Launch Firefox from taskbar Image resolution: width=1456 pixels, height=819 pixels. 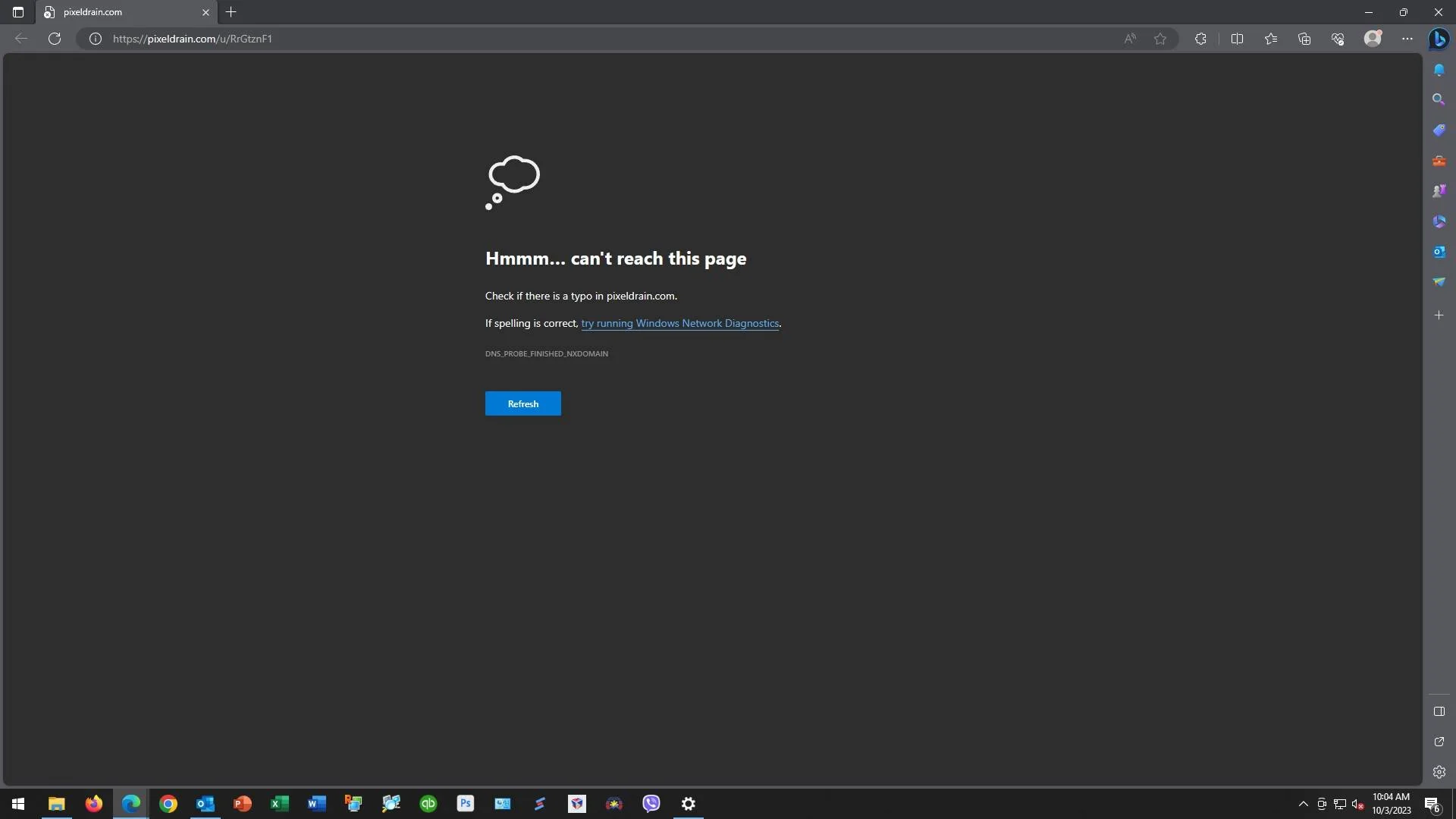93,804
